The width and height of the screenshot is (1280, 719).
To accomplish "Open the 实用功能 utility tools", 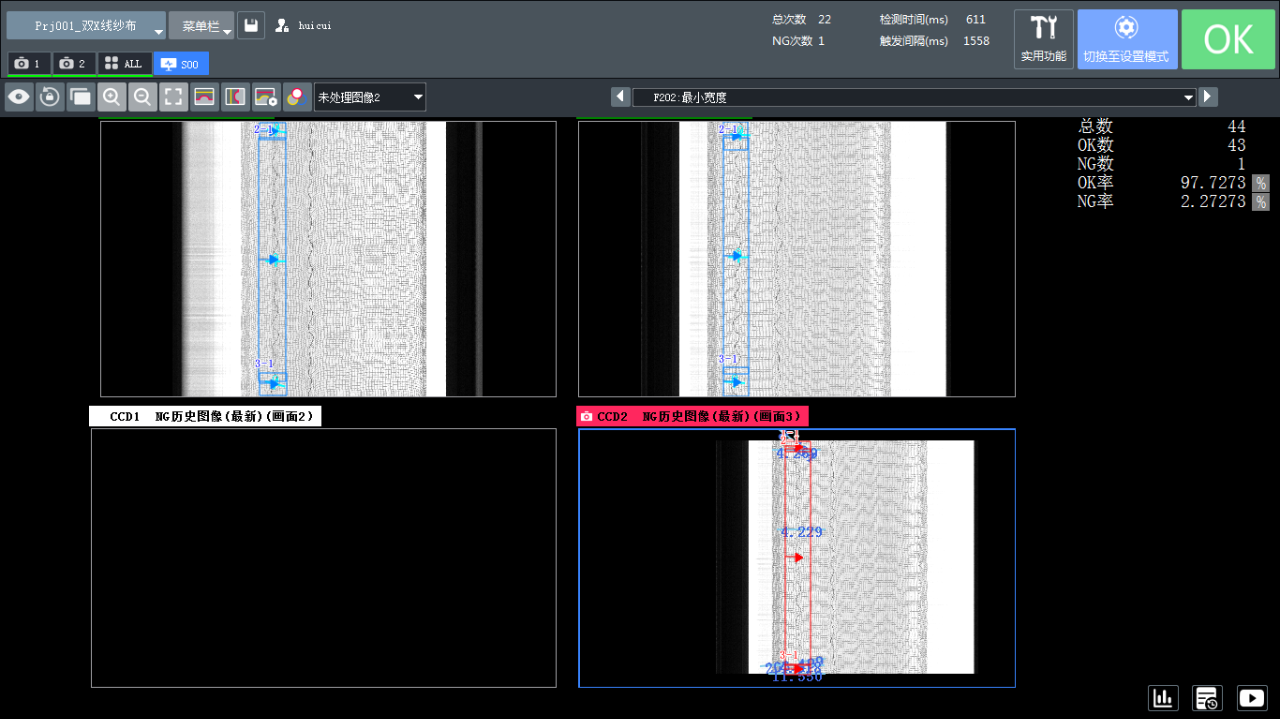I will click(x=1043, y=39).
